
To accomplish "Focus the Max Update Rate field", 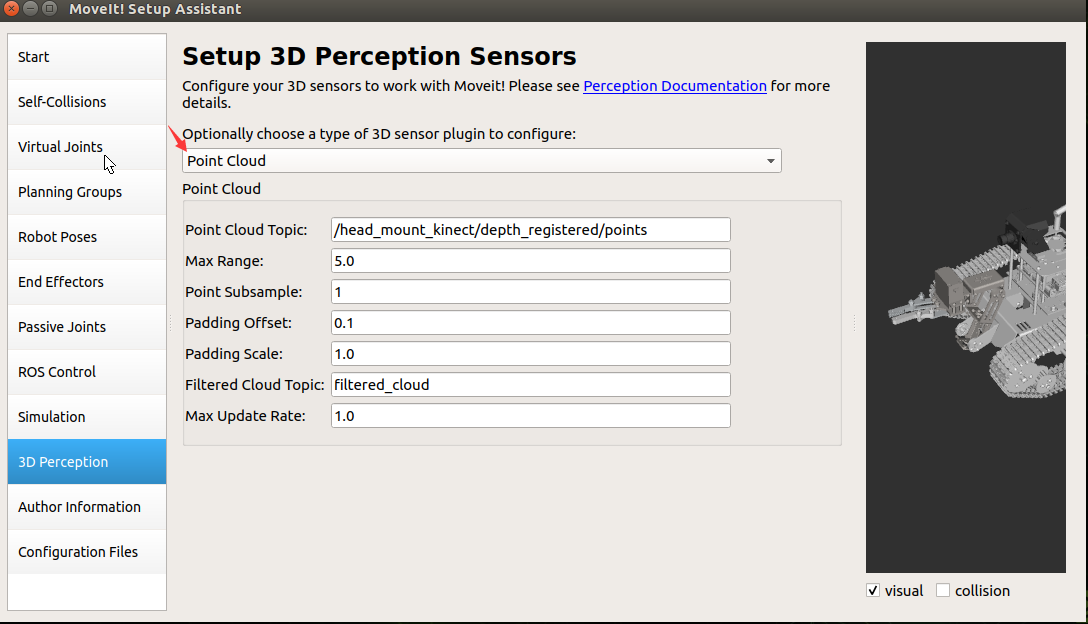I will [x=531, y=416].
